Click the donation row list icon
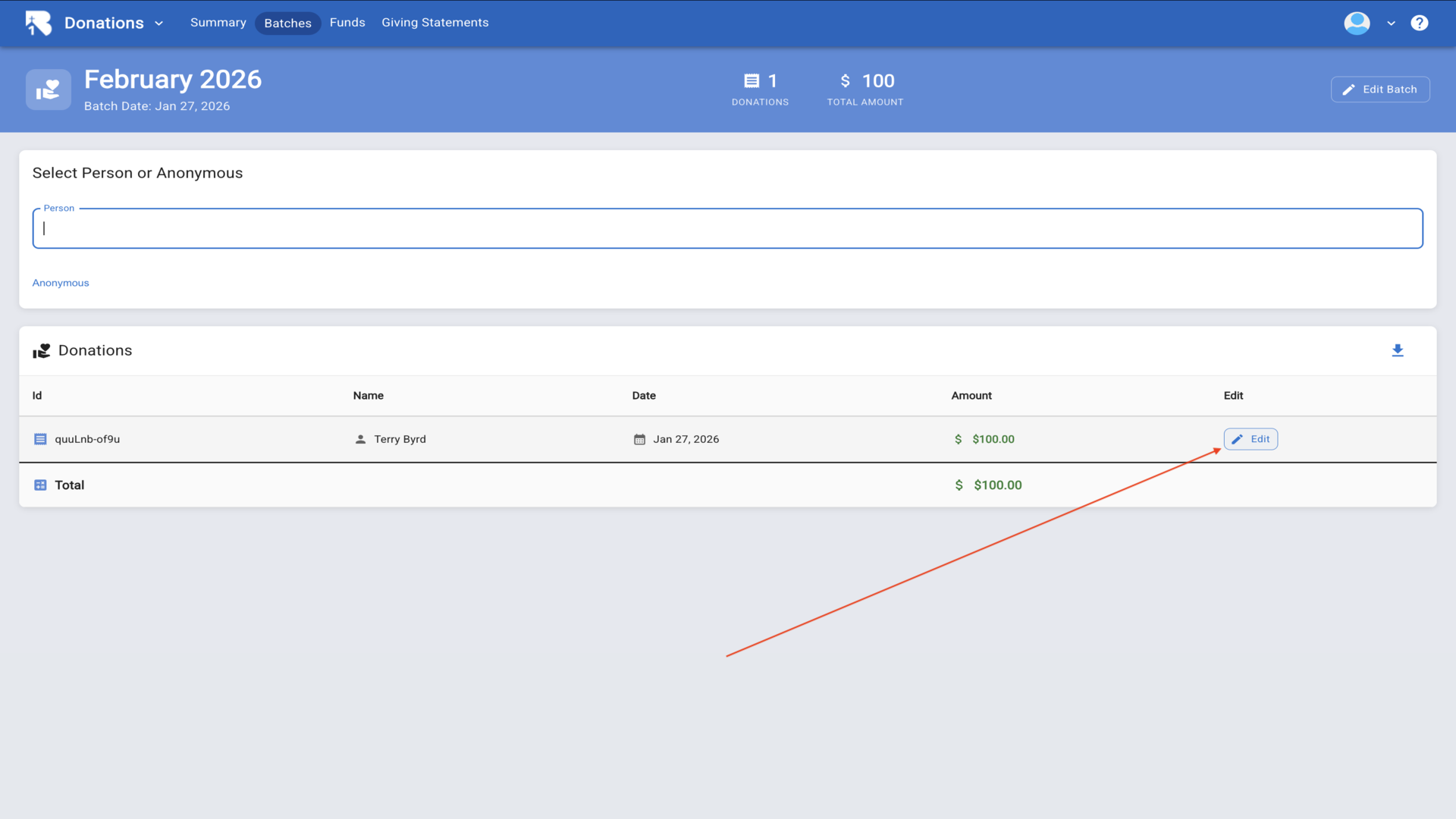Screen dimensions: 1456x819 [x=40, y=439]
